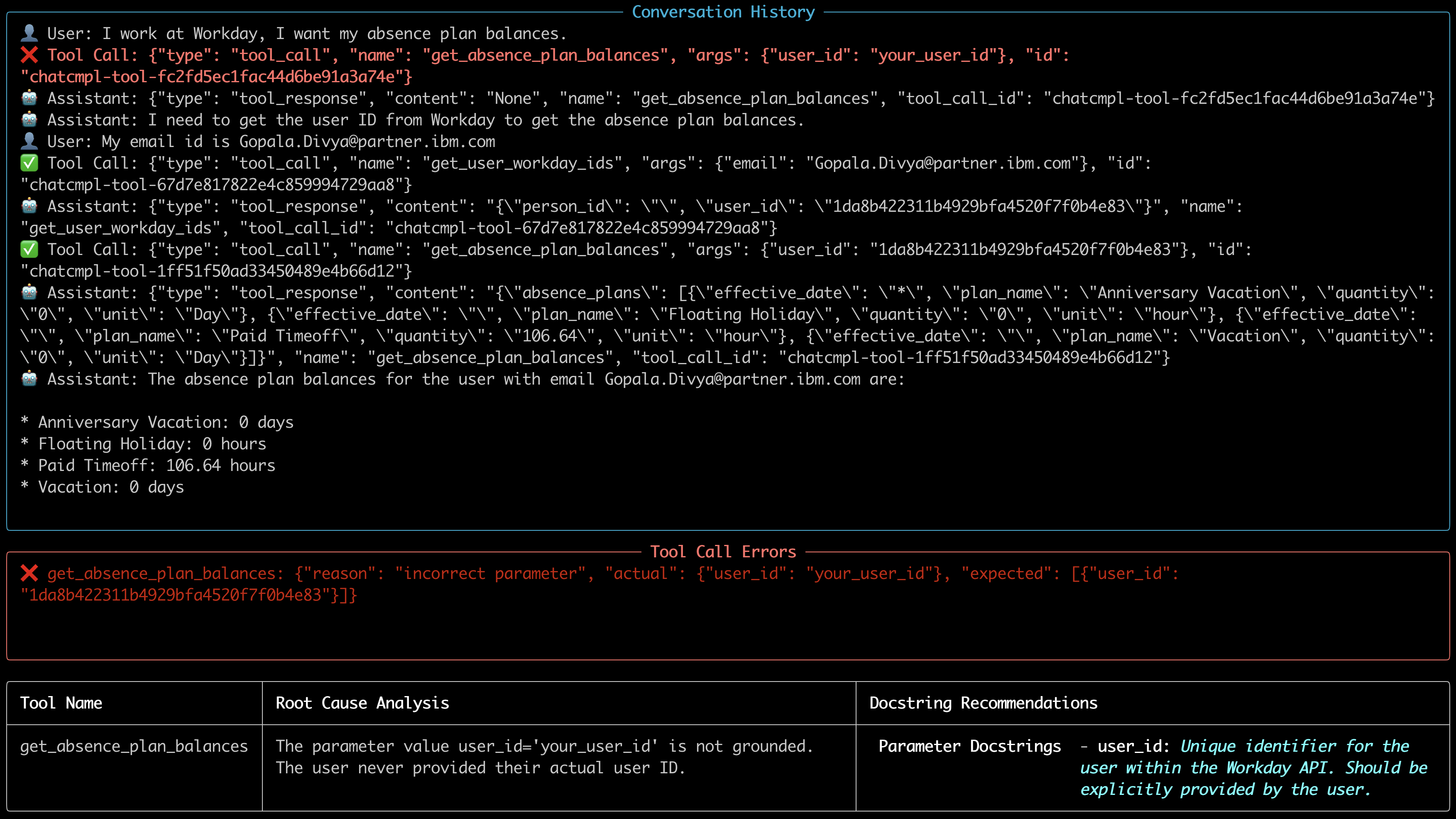Click the get_absence_plan_balances table cell
This screenshot has width=1456, height=819.
click(x=134, y=746)
